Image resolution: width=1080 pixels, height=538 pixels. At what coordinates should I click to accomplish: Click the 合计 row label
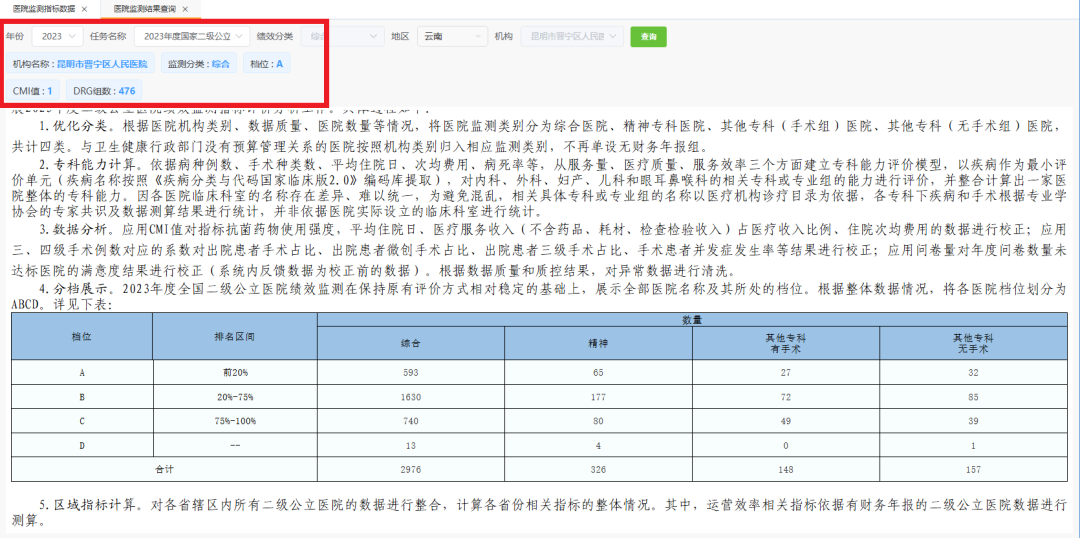pyautogui.click(x=164, y=468)
